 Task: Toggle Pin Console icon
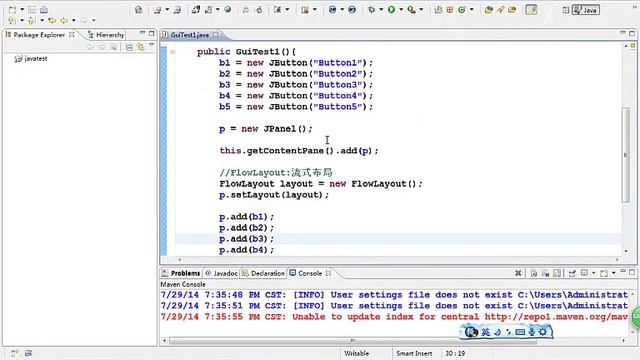[x=572, y=273]
